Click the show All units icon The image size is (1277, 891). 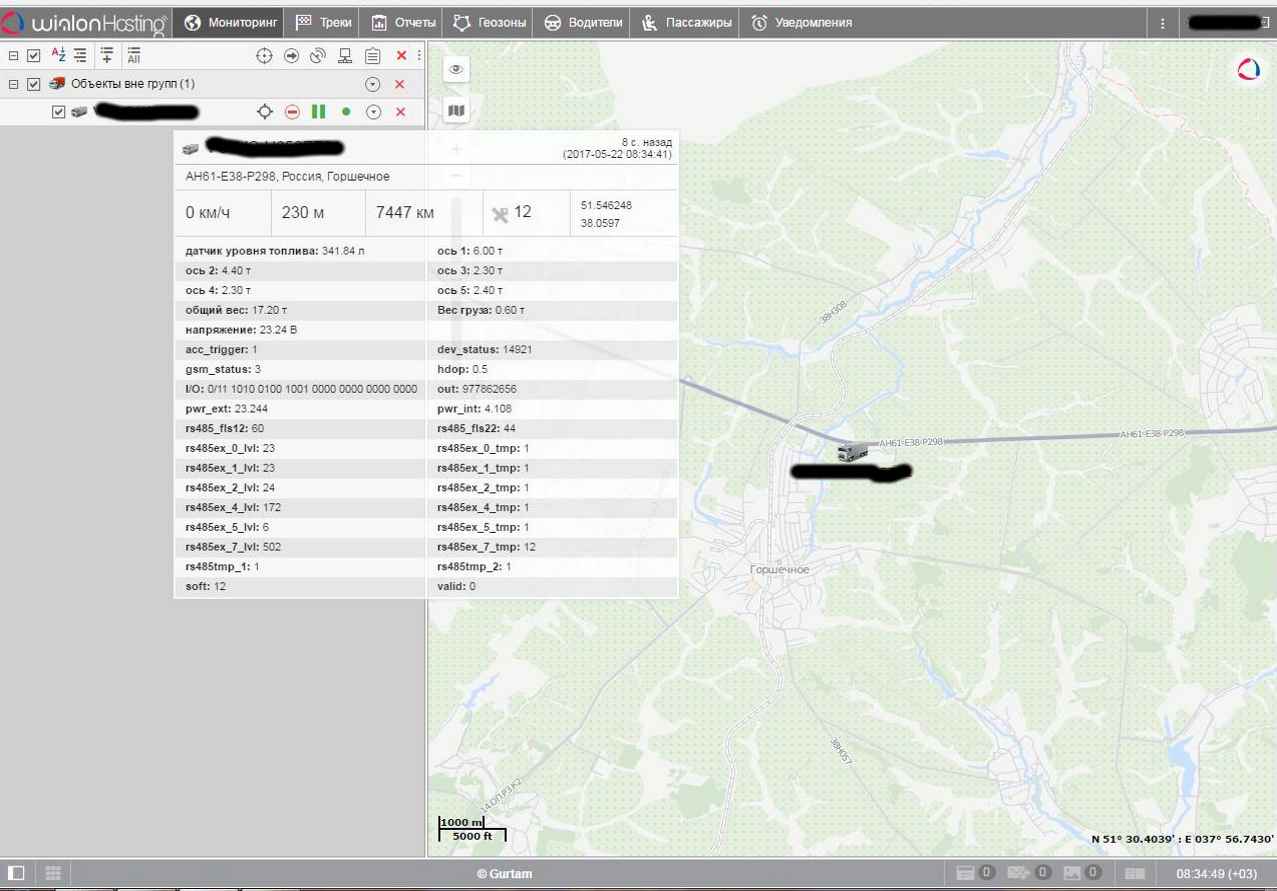(x=134, y=56)
